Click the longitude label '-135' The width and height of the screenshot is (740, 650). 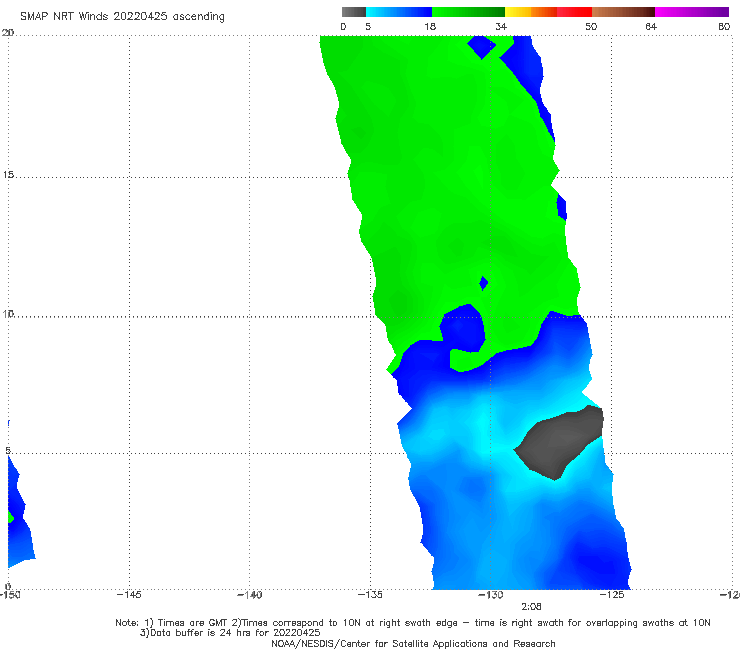[x=370, y=595]
